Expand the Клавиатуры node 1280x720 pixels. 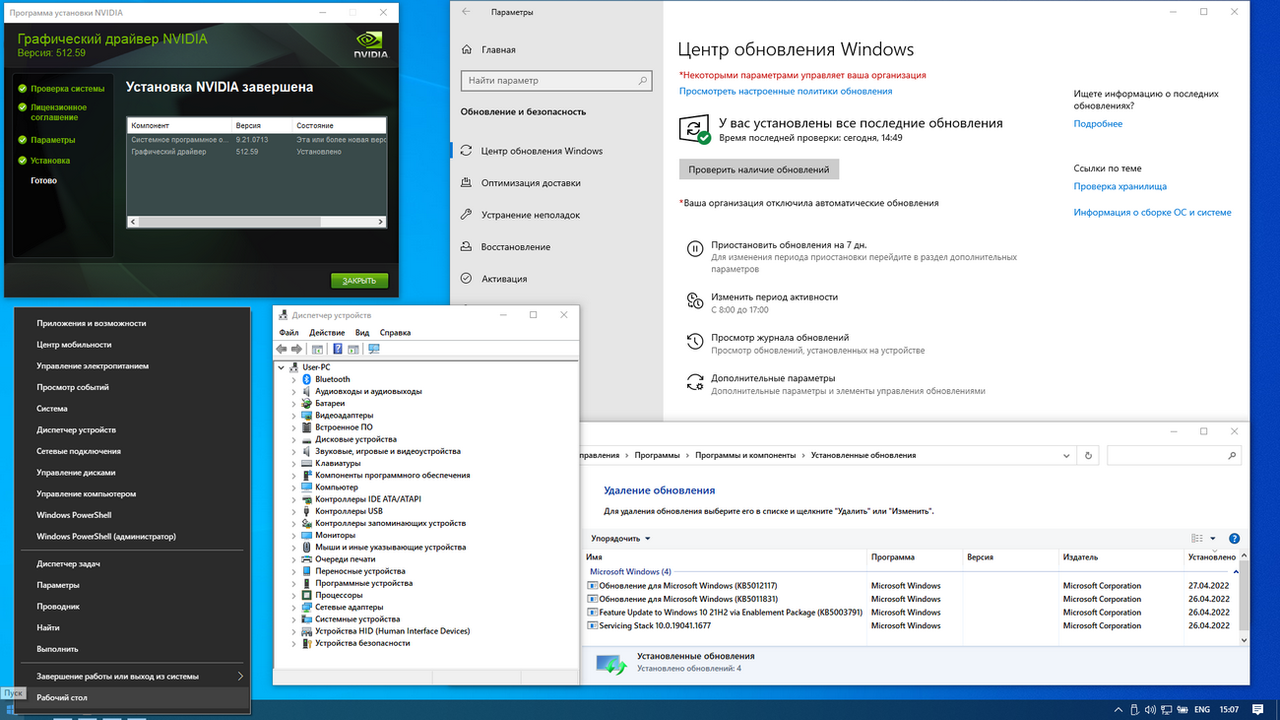pyautogui.click(x=294, y=463)
